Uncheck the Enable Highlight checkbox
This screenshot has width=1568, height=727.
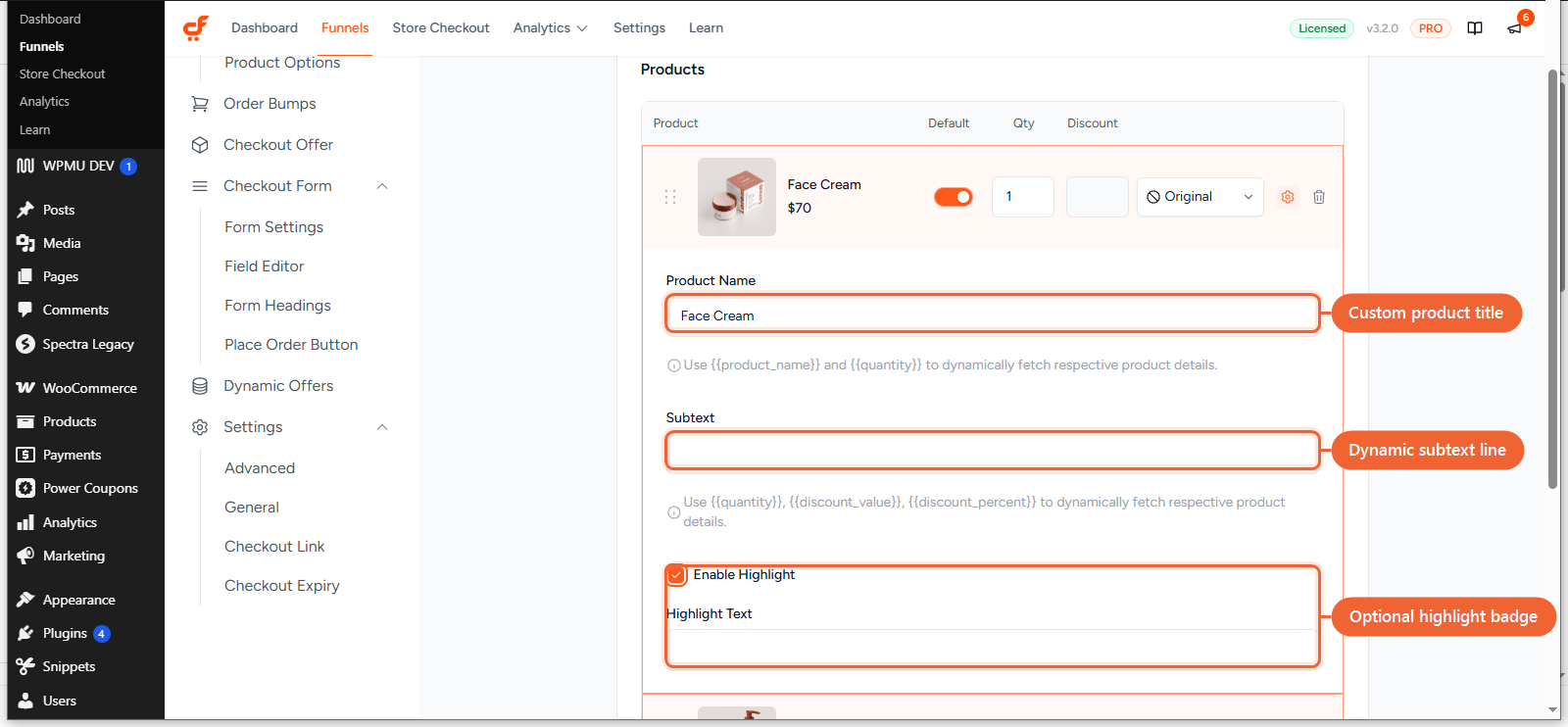coord(676,575)
